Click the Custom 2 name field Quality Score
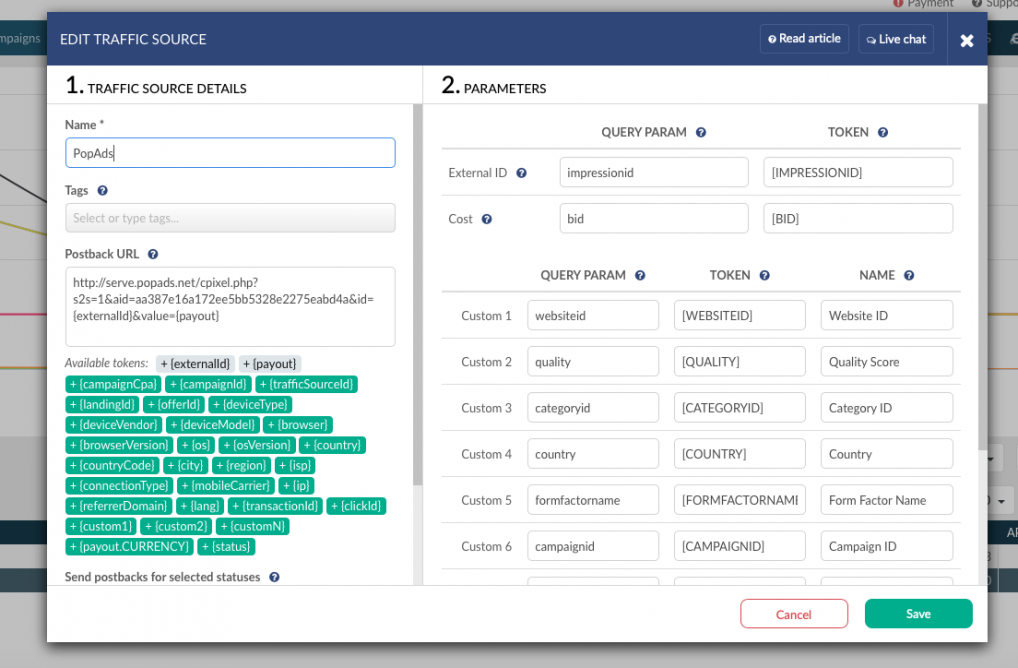1018x668 pixels. [x=886, y=362]
